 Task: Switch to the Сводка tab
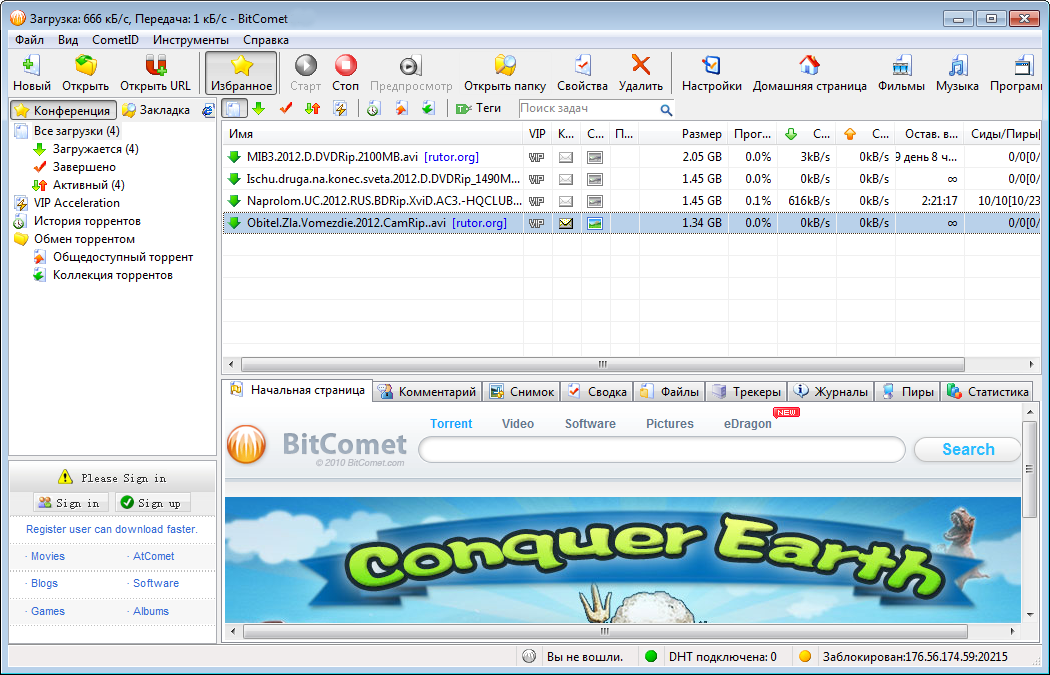point(597,392)
